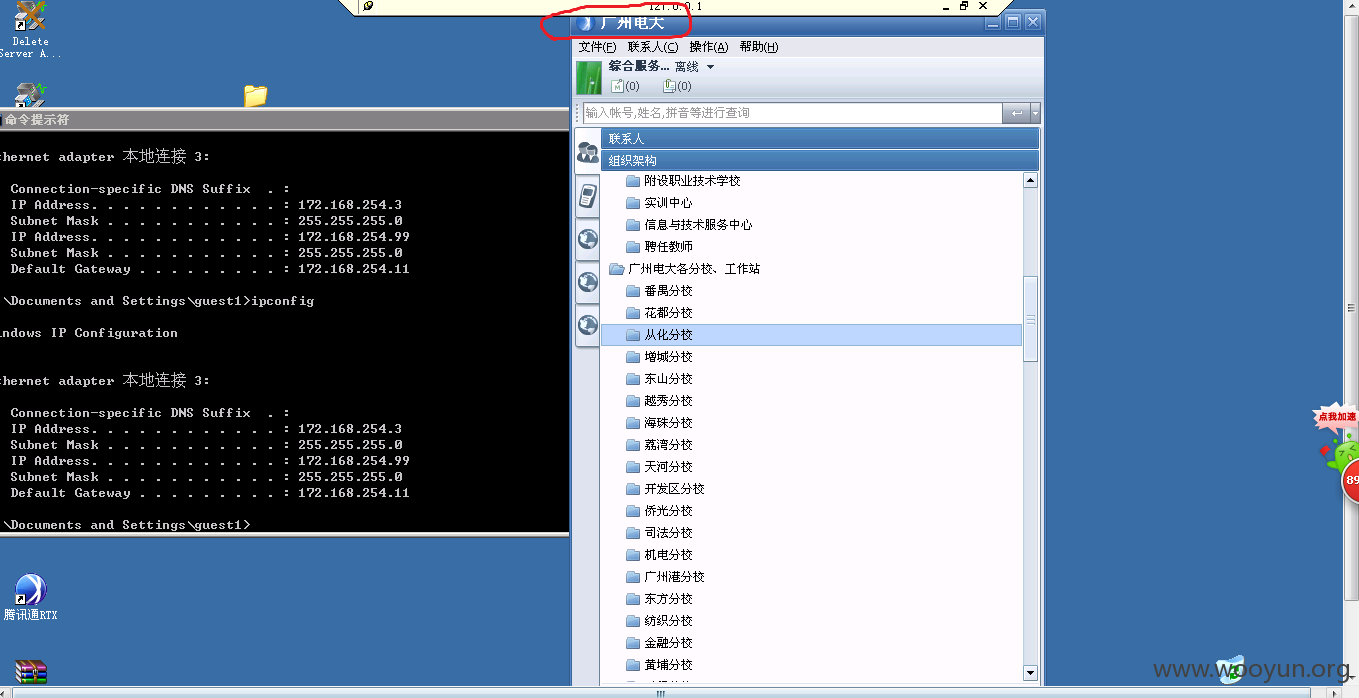The width and height of the screenshot is (1359, 698).
Task: Click the folder icon beside 花都分校
Action: pyautogui.click(x=632, y=313)
